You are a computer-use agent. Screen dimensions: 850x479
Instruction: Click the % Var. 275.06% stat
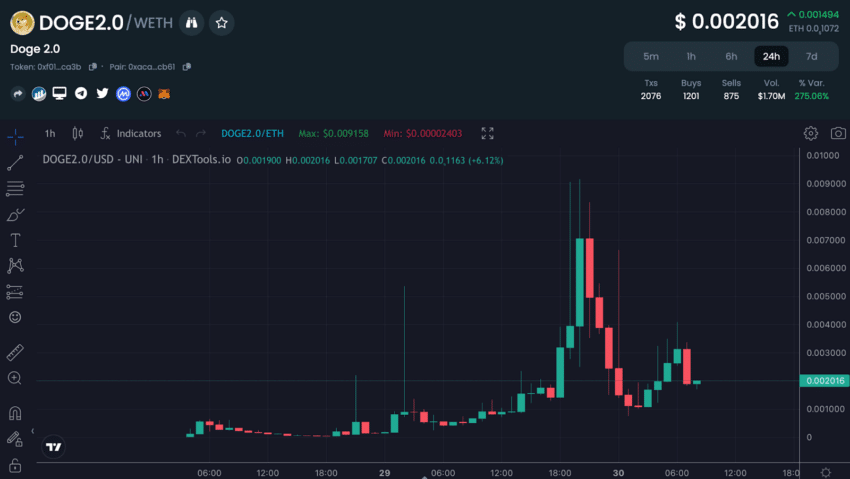[x=812, y=89]
